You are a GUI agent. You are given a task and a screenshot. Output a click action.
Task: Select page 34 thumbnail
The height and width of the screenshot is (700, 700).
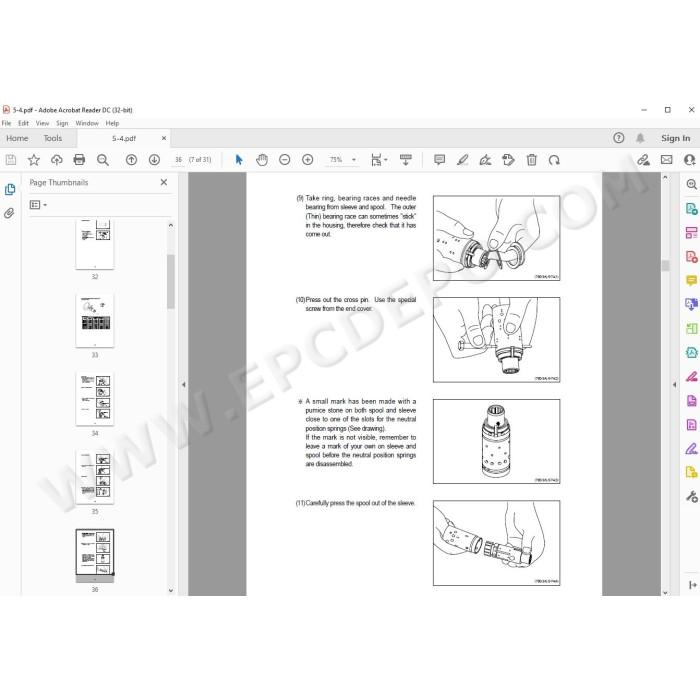[x=95, y=399]
